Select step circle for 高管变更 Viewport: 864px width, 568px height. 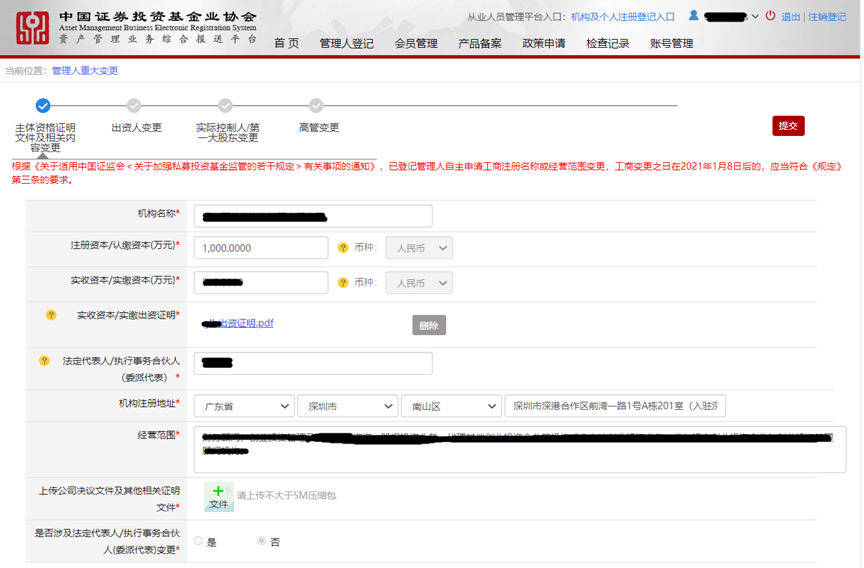(x=316, y=105)
